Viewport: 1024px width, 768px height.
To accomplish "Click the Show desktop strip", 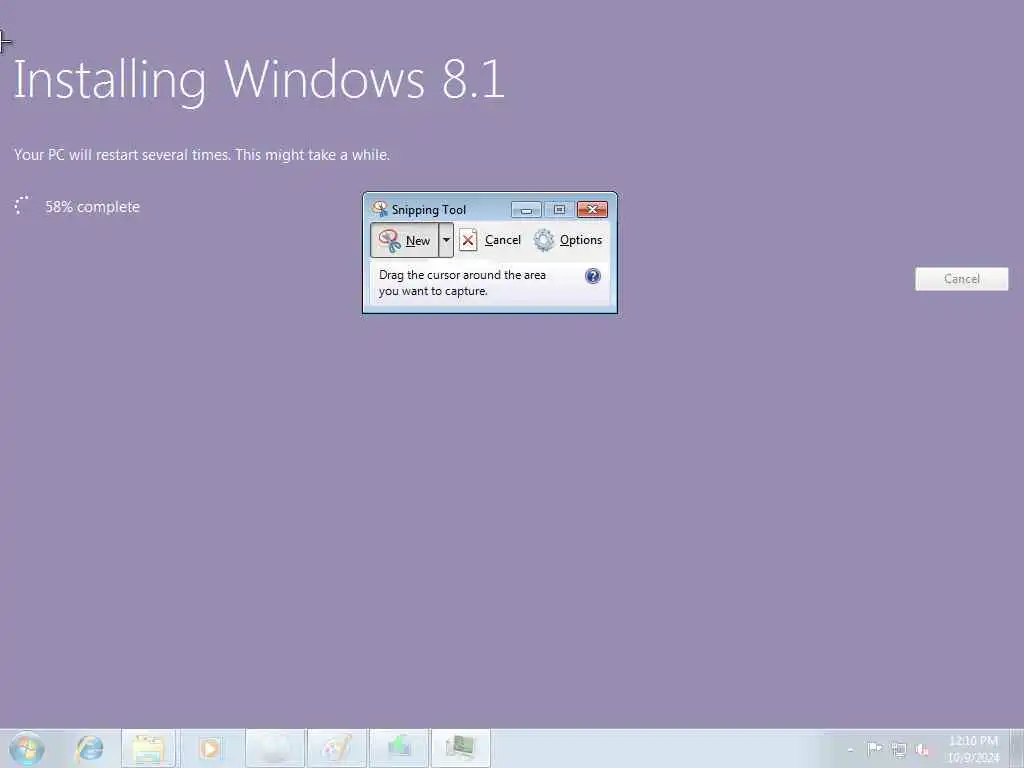I will (1017, 748).
